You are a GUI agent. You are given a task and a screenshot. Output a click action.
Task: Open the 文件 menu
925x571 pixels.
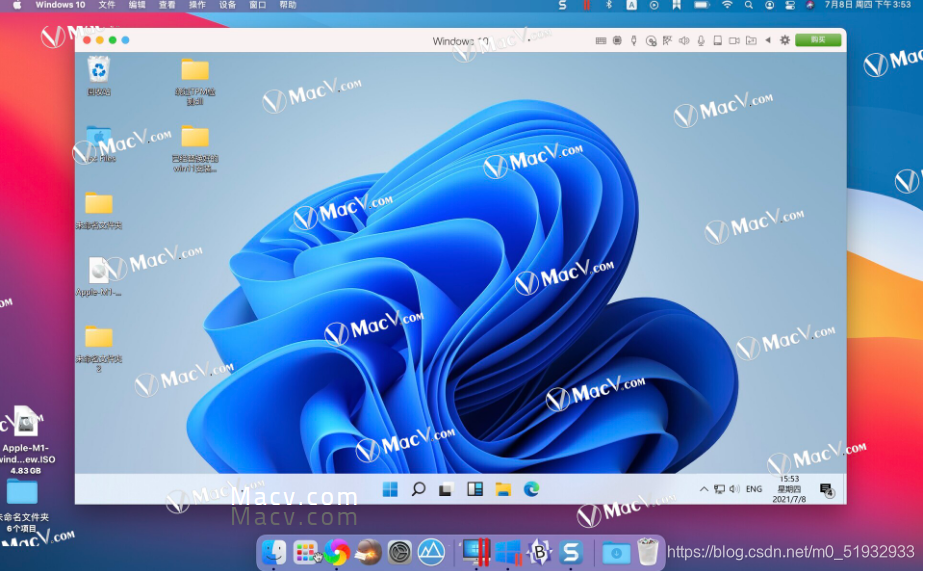click(x=107, y=5)
